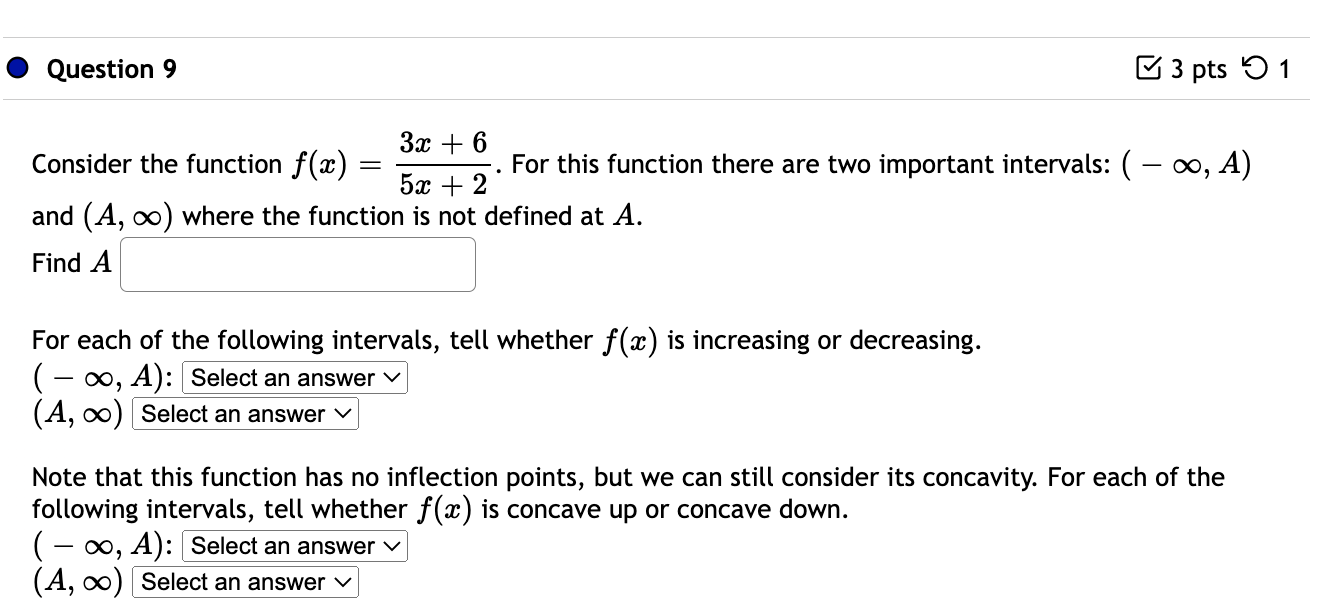Open the concavity dropdown for interval (A, ∞)
This screenshot has width=1338, height=616.
[x=244, y=582]
